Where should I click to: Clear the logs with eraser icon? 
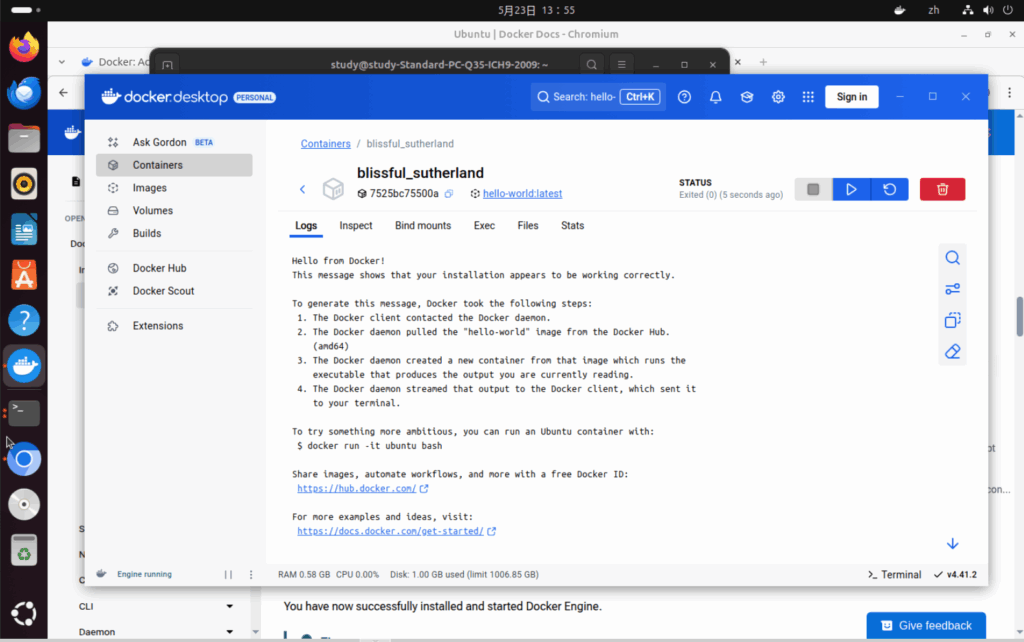[953, 352]
